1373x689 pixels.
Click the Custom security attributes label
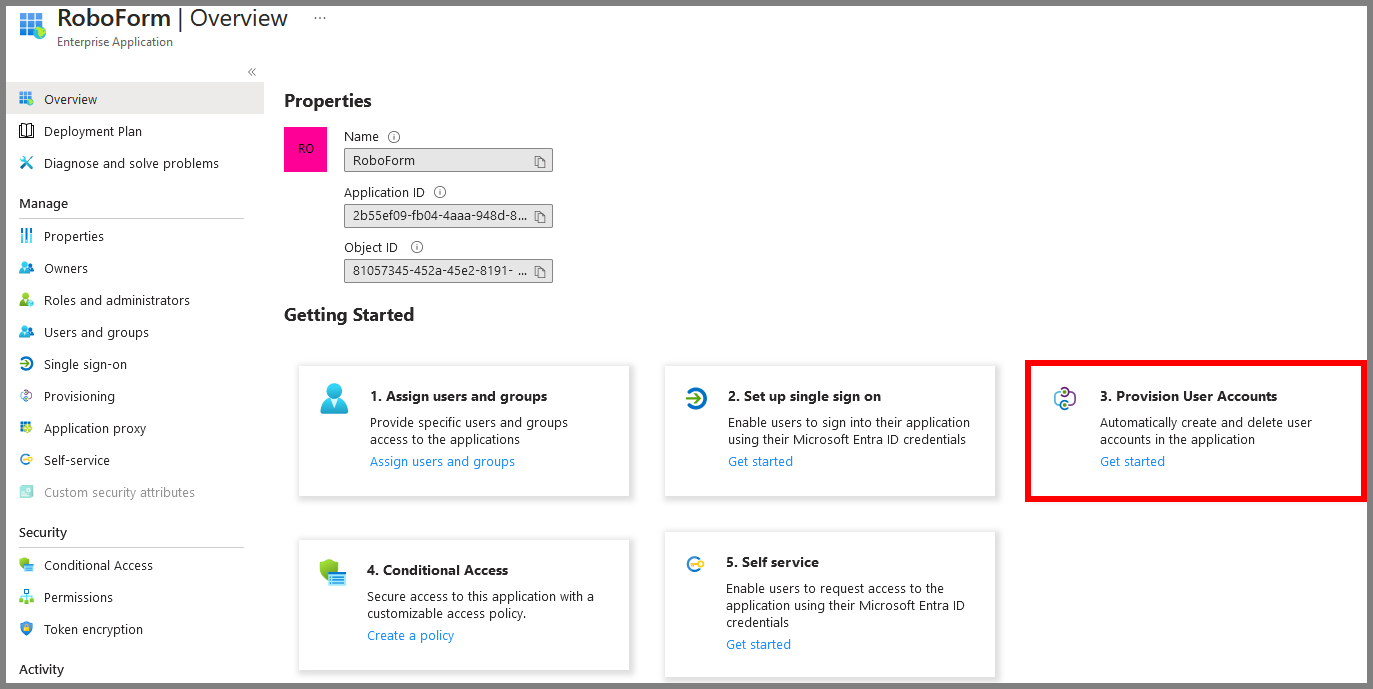click(119, 492)
